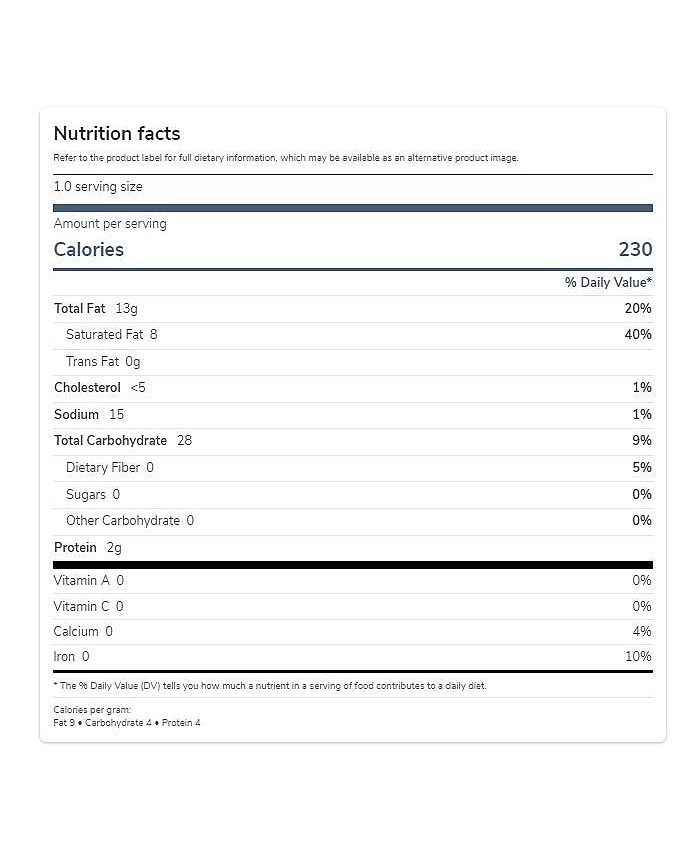Select the Total Fat 13g row label
700x855 pixels.
(x=96, y=309)
